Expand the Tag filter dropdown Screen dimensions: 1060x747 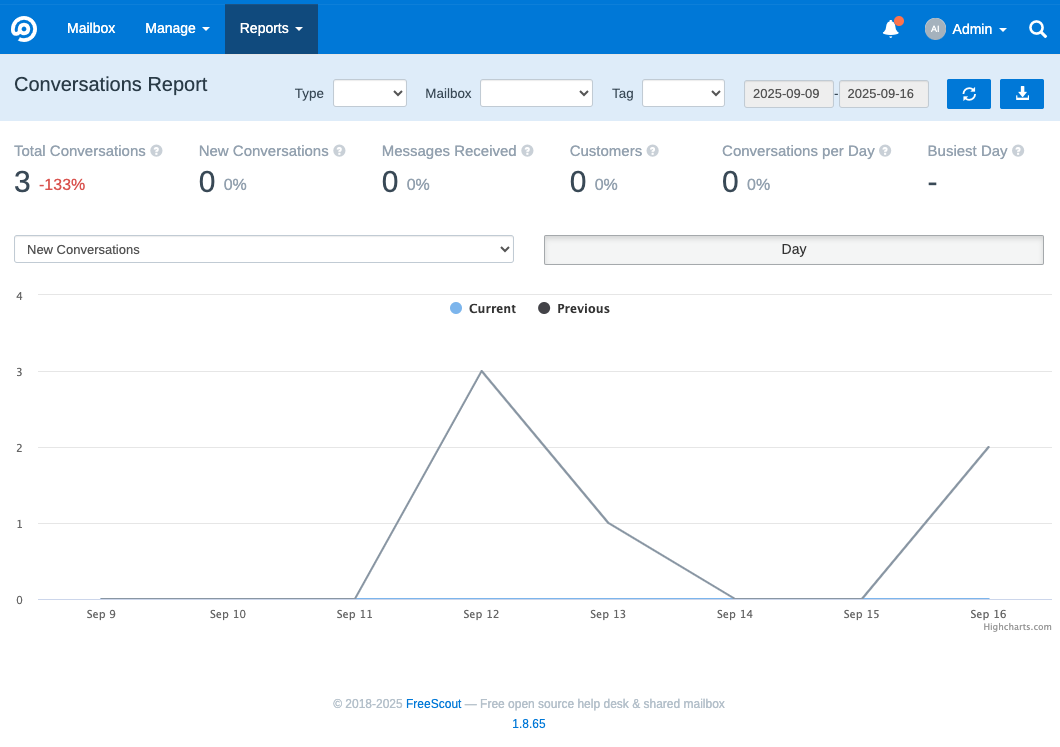tap(683, 93)
